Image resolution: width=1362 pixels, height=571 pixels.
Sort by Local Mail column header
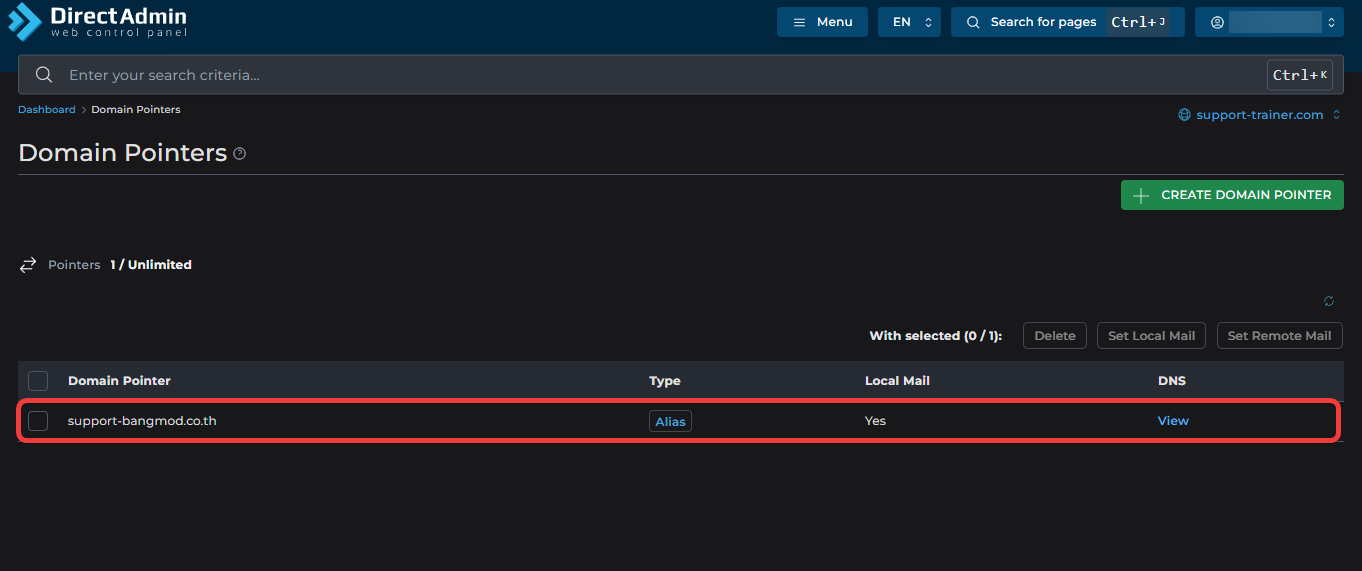(x=897, y=381)
